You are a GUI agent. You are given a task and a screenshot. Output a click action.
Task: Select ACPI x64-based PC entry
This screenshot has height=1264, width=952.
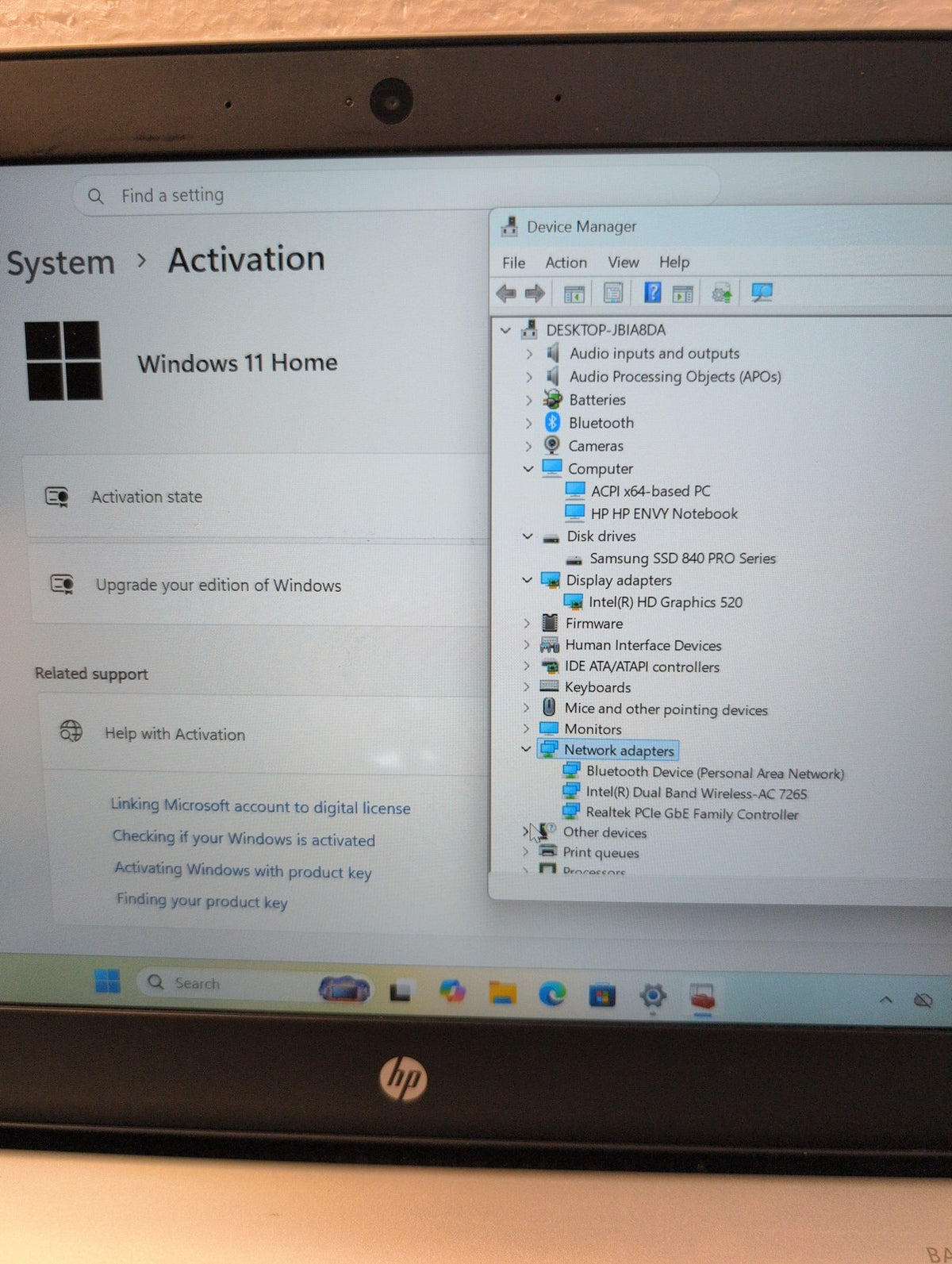click(651, 491)
